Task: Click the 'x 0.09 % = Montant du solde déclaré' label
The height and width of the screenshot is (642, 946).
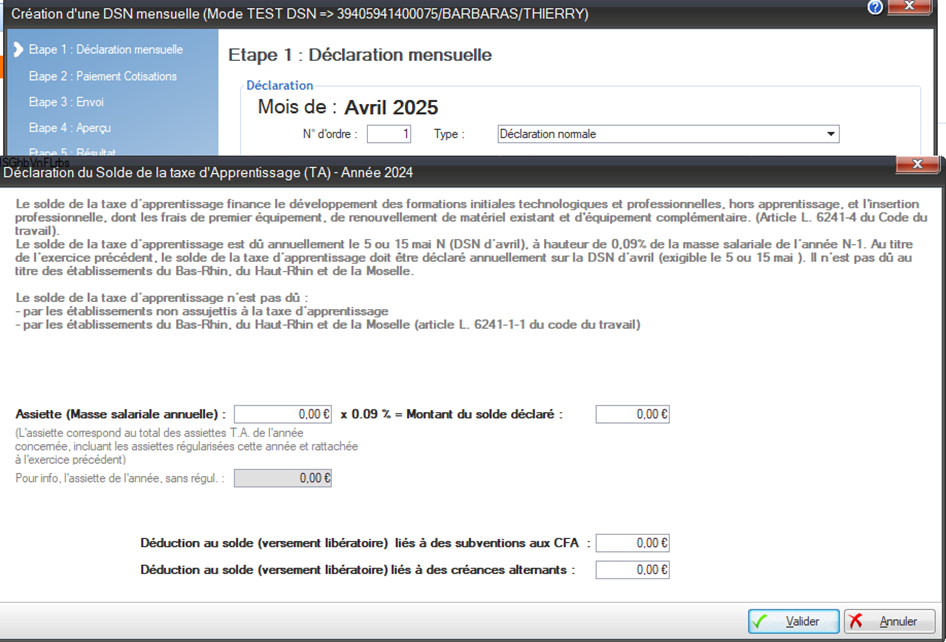Action: click(x=451, y=415)
